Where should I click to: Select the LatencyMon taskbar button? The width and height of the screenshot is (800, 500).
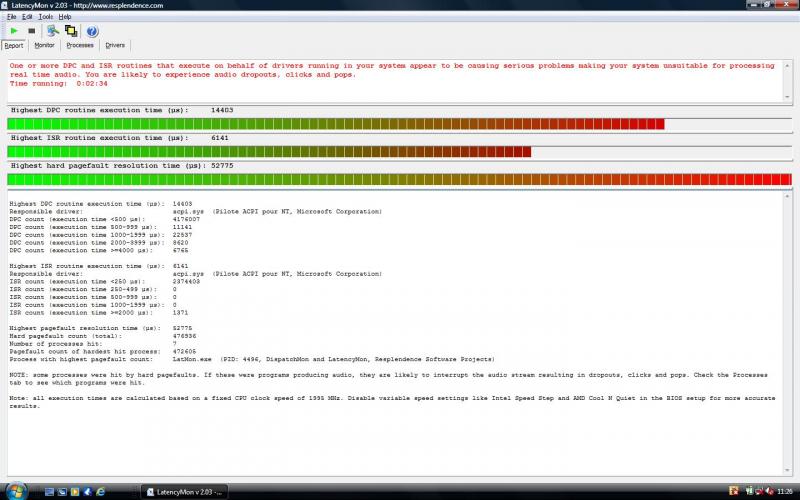click(184, 492)
